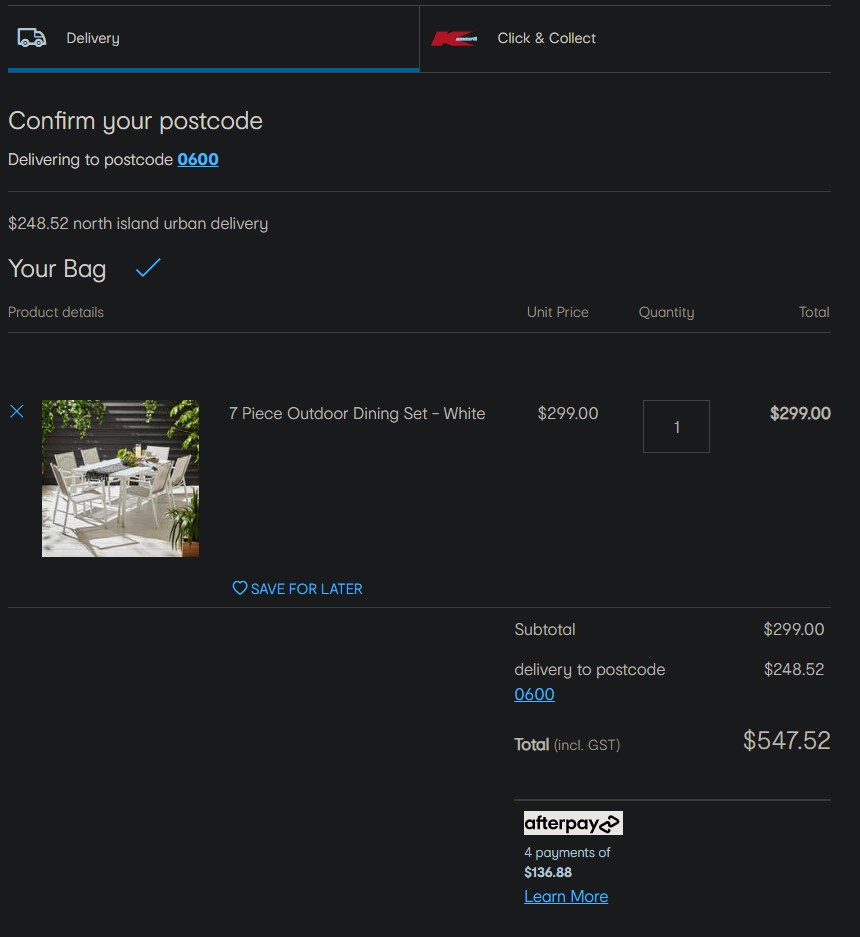Click the Your Bag heading

pos(57,268)
